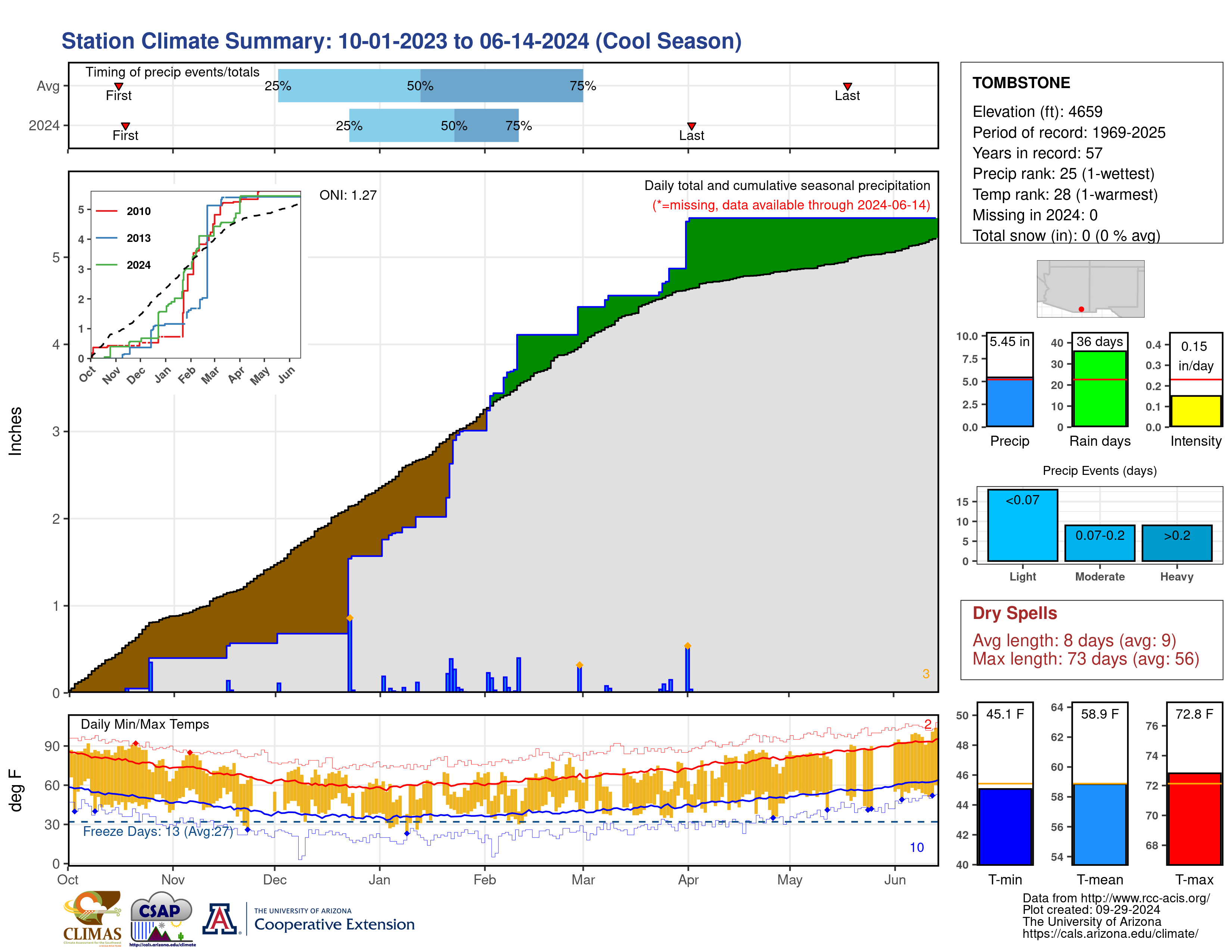Click the '0.15 in/day' intensity value
This screenshot has height=952, width=1232.
(x=1195, y=356)
